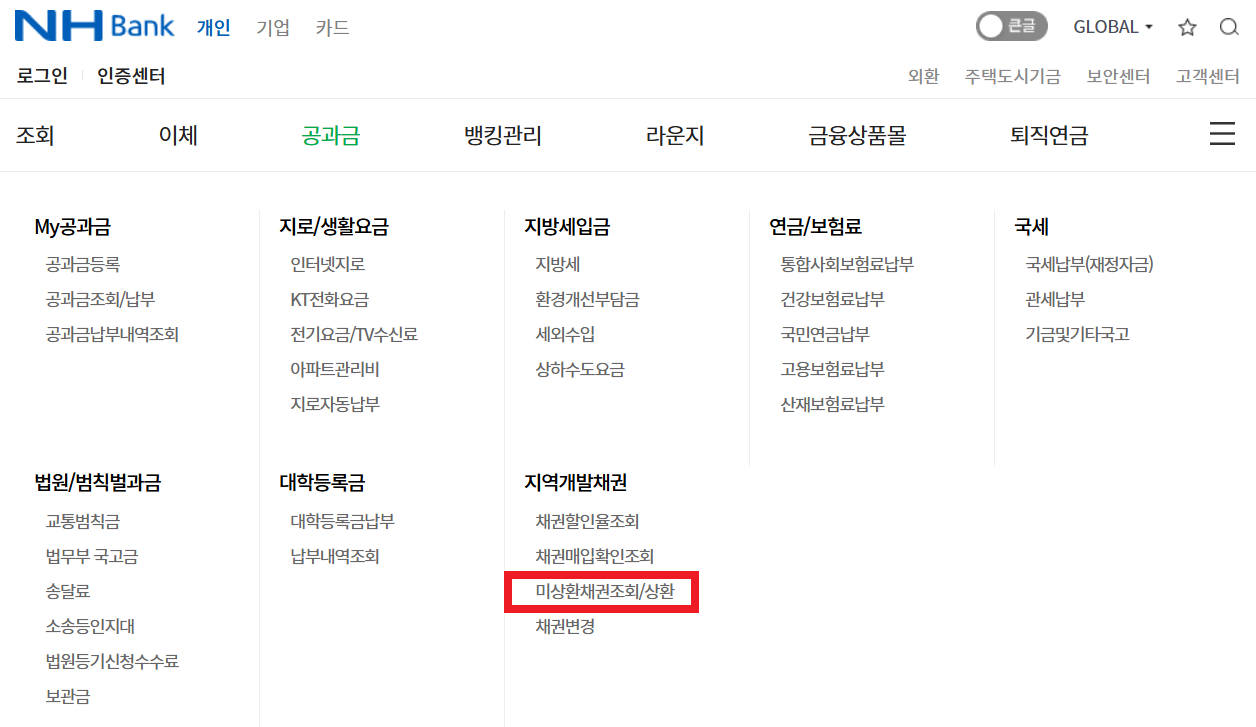The width and height of the screenshot is (1256, 727).
Task: Select the 퇴직연금 menu
Action: pos(1049,135)
